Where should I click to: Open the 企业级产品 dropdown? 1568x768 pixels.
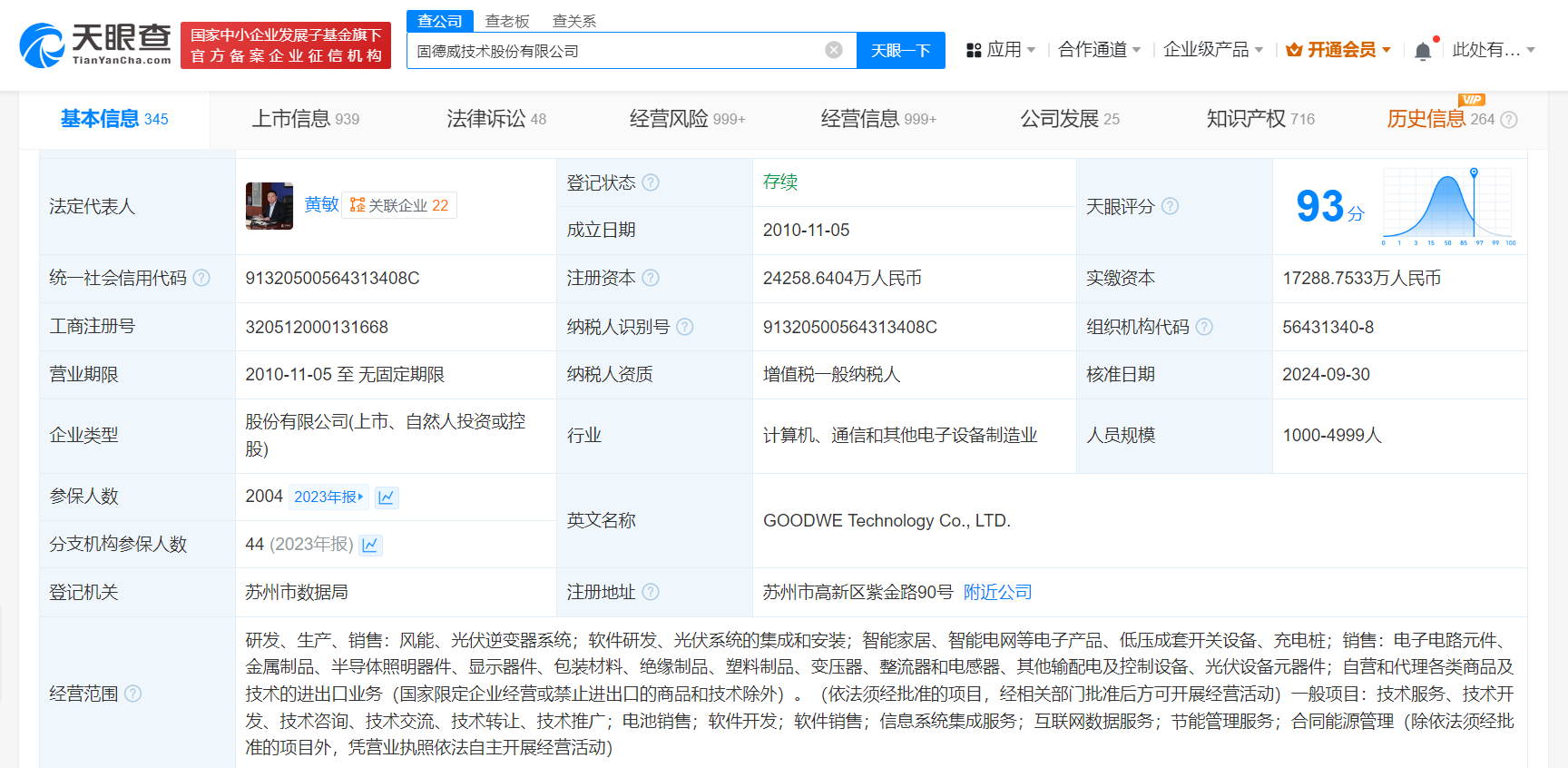[1212, 50]
